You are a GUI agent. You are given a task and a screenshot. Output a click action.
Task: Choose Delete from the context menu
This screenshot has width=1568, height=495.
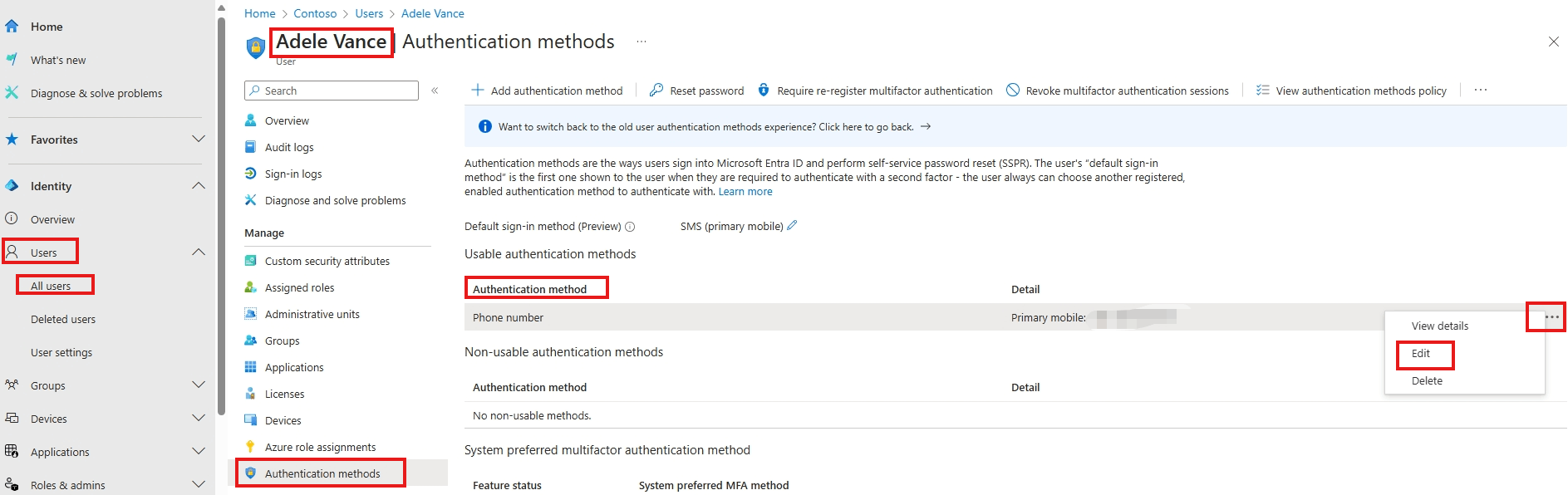pyautogui.click(x=1427, y=380)
